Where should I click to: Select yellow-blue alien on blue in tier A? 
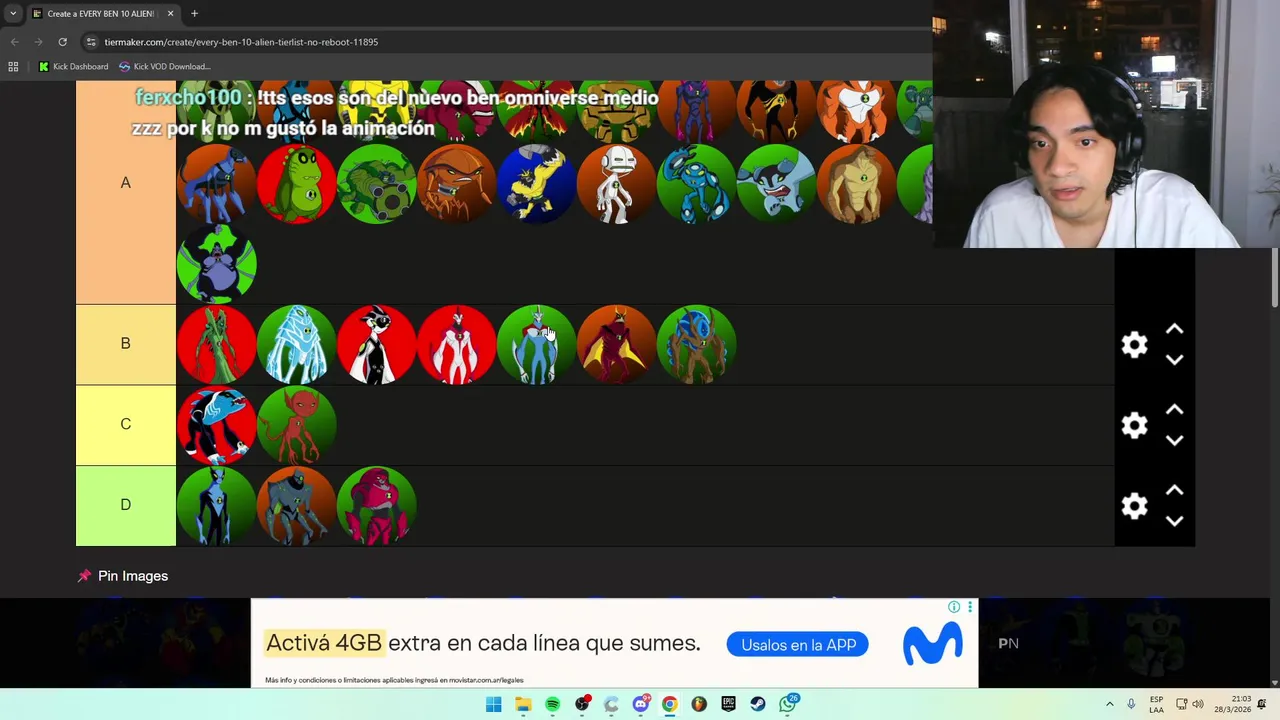(x=537, y=183)
